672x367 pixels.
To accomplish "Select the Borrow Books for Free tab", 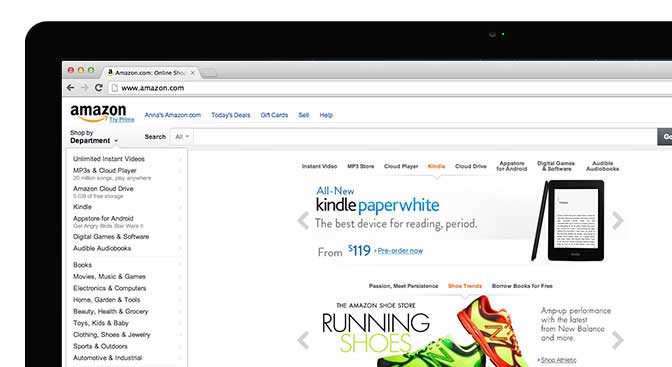I will click(522, 286).
